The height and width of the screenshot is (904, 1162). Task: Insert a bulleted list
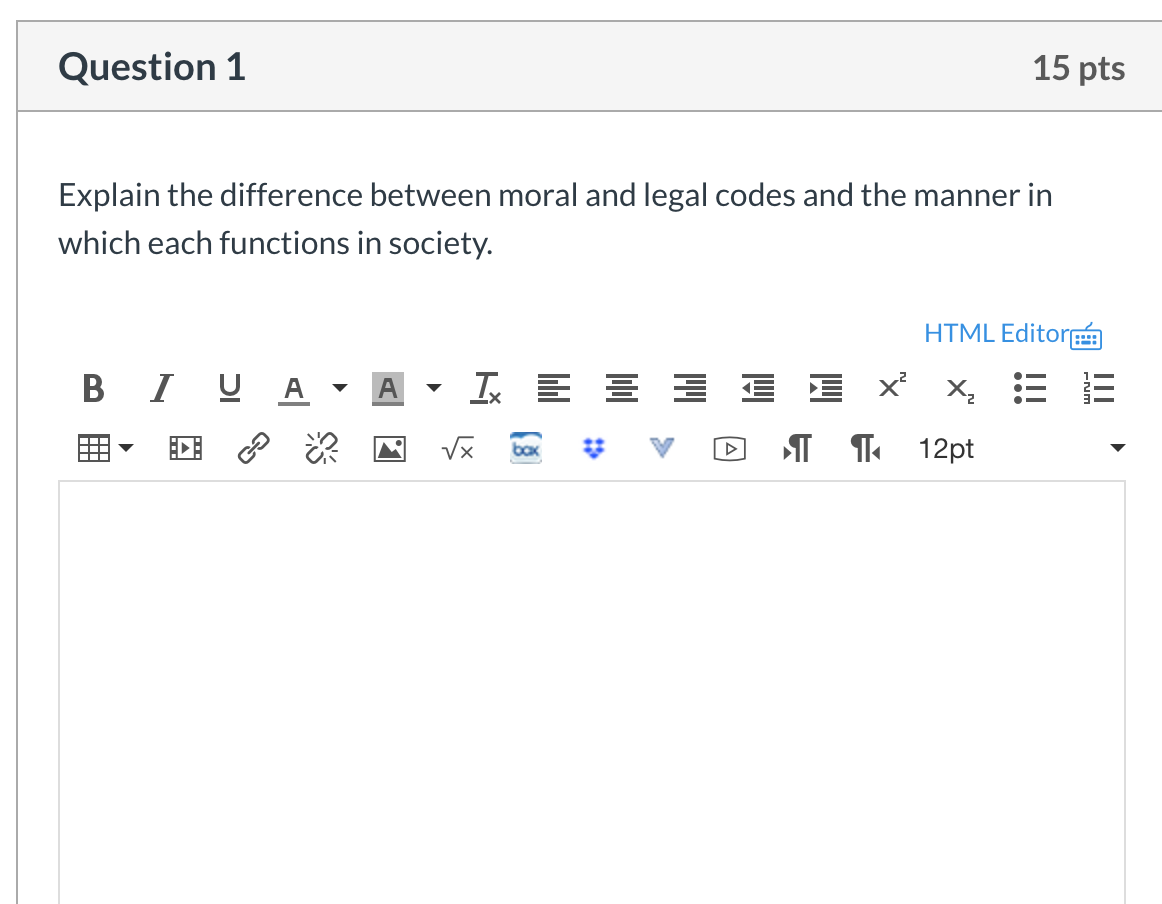pos(1027,389)
